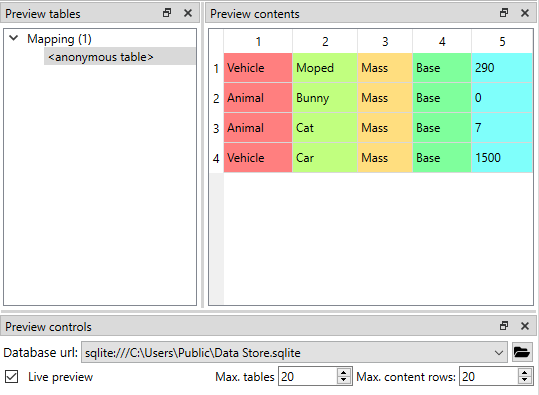Select row header 2
Image resolution: width=539 pixels, height=395 pixels.
(216, 98)
